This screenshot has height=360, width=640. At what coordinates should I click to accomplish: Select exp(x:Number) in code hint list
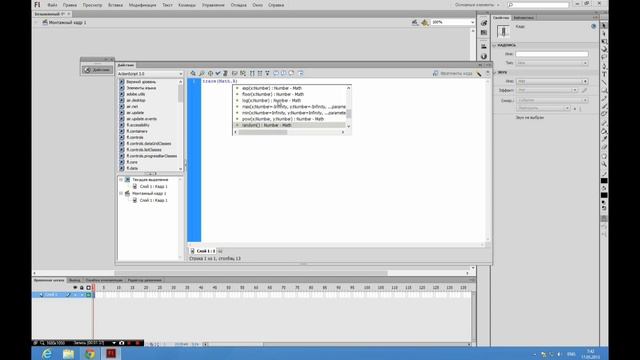click(x=290, y=88)
